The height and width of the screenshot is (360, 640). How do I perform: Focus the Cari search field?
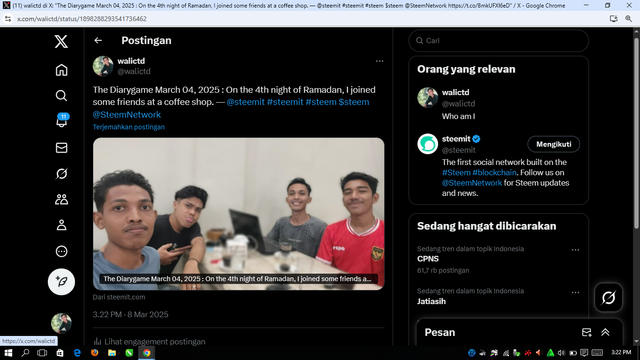click(x=498, y=40)
